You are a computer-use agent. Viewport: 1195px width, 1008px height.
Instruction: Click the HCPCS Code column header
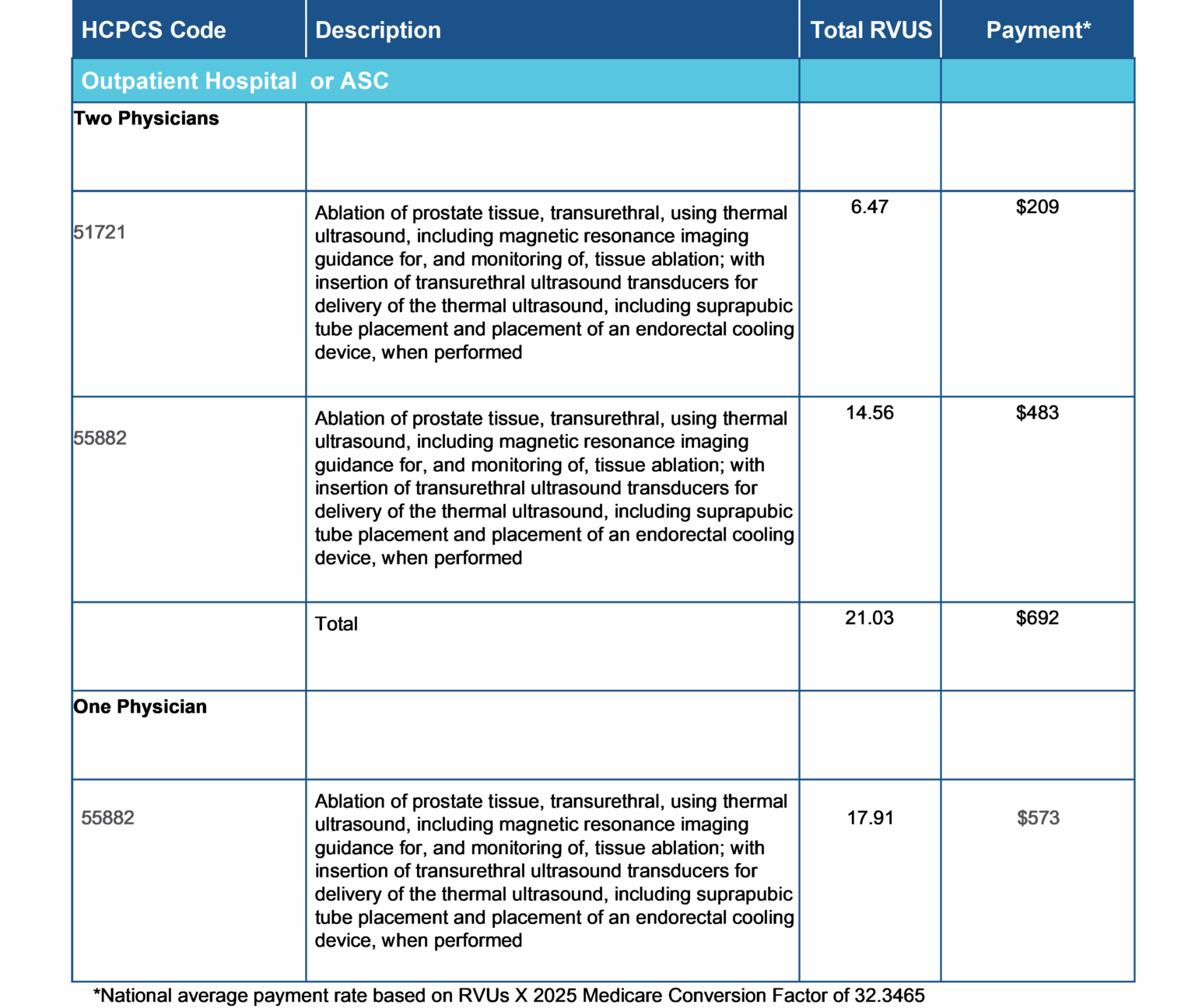click(x=153, y=30)
